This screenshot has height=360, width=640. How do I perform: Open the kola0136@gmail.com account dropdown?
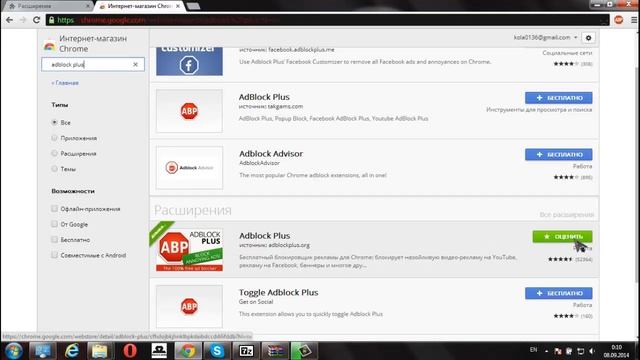pyautogui.click(x=545, y=38)
